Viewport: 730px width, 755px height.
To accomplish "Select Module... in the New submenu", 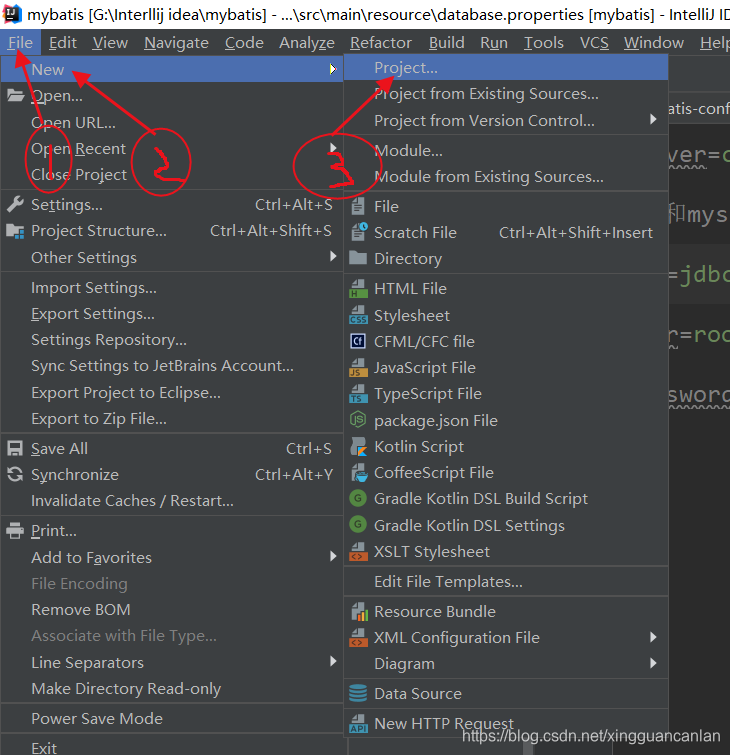I will [x=506, y=151].
